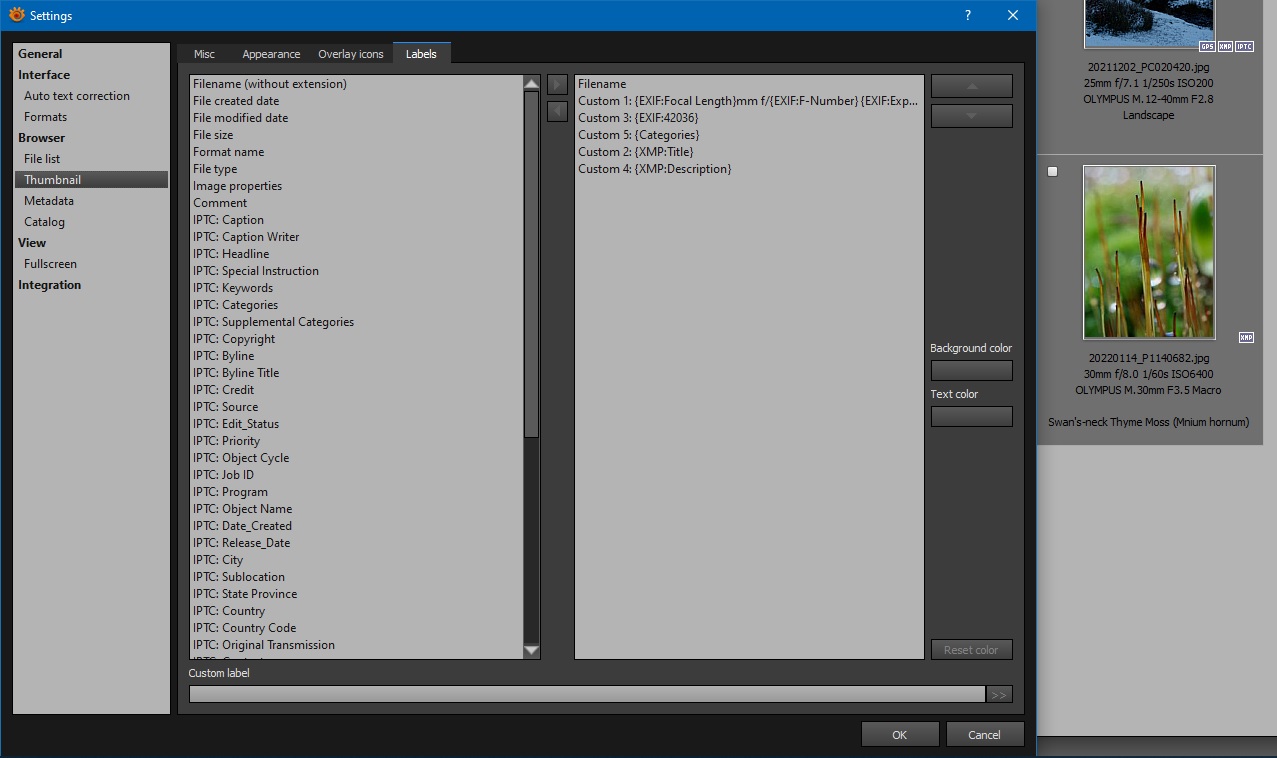Pick the Text color swatch
The height and width of the screenshot is (758, 1277).
(971, 416)
